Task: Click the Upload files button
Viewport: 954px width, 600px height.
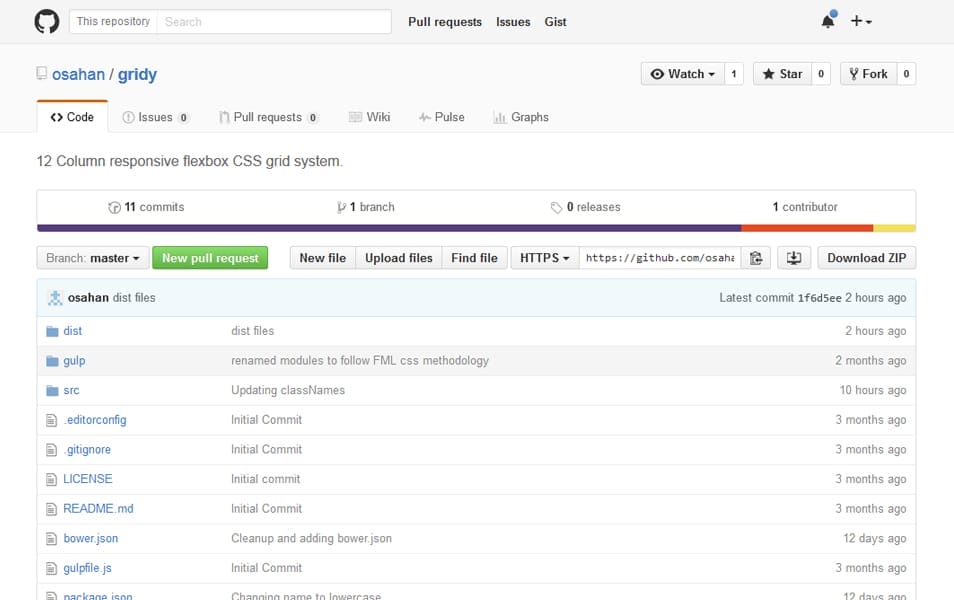Action: pos(399,258)
